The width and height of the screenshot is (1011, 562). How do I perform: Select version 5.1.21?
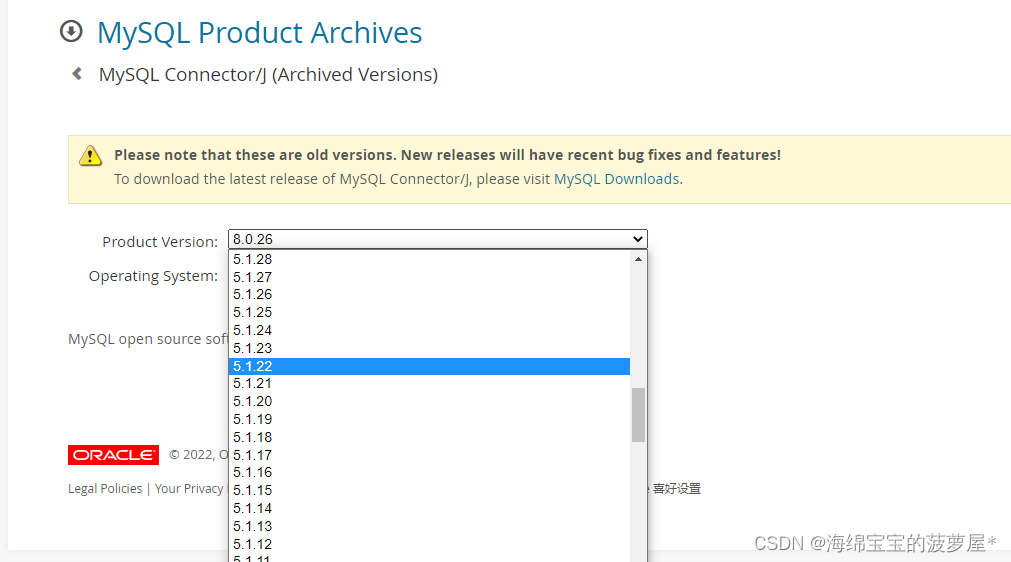coord(429,383)
